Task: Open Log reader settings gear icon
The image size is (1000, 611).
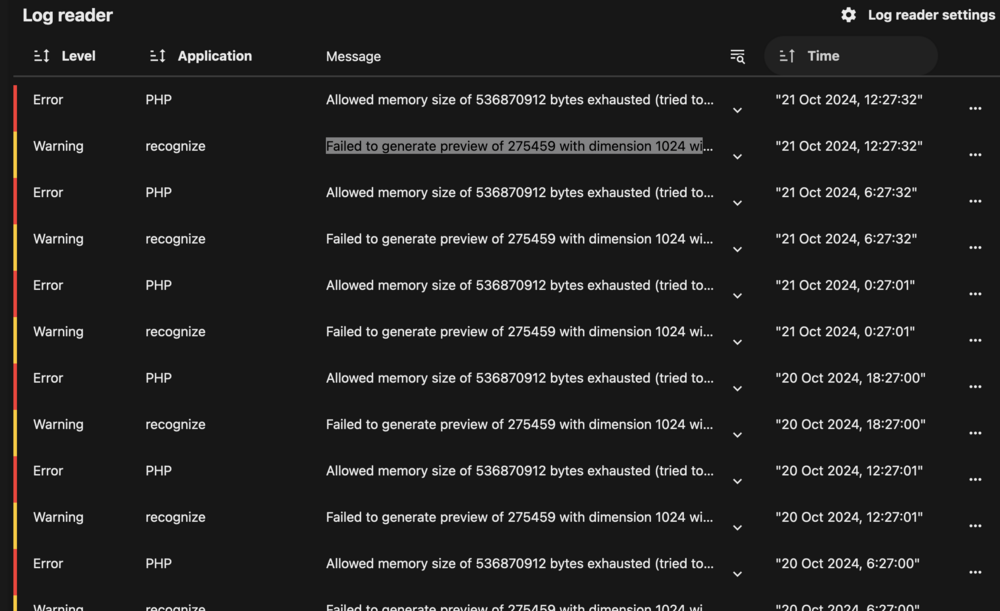Action: click(x=848, y=15)
